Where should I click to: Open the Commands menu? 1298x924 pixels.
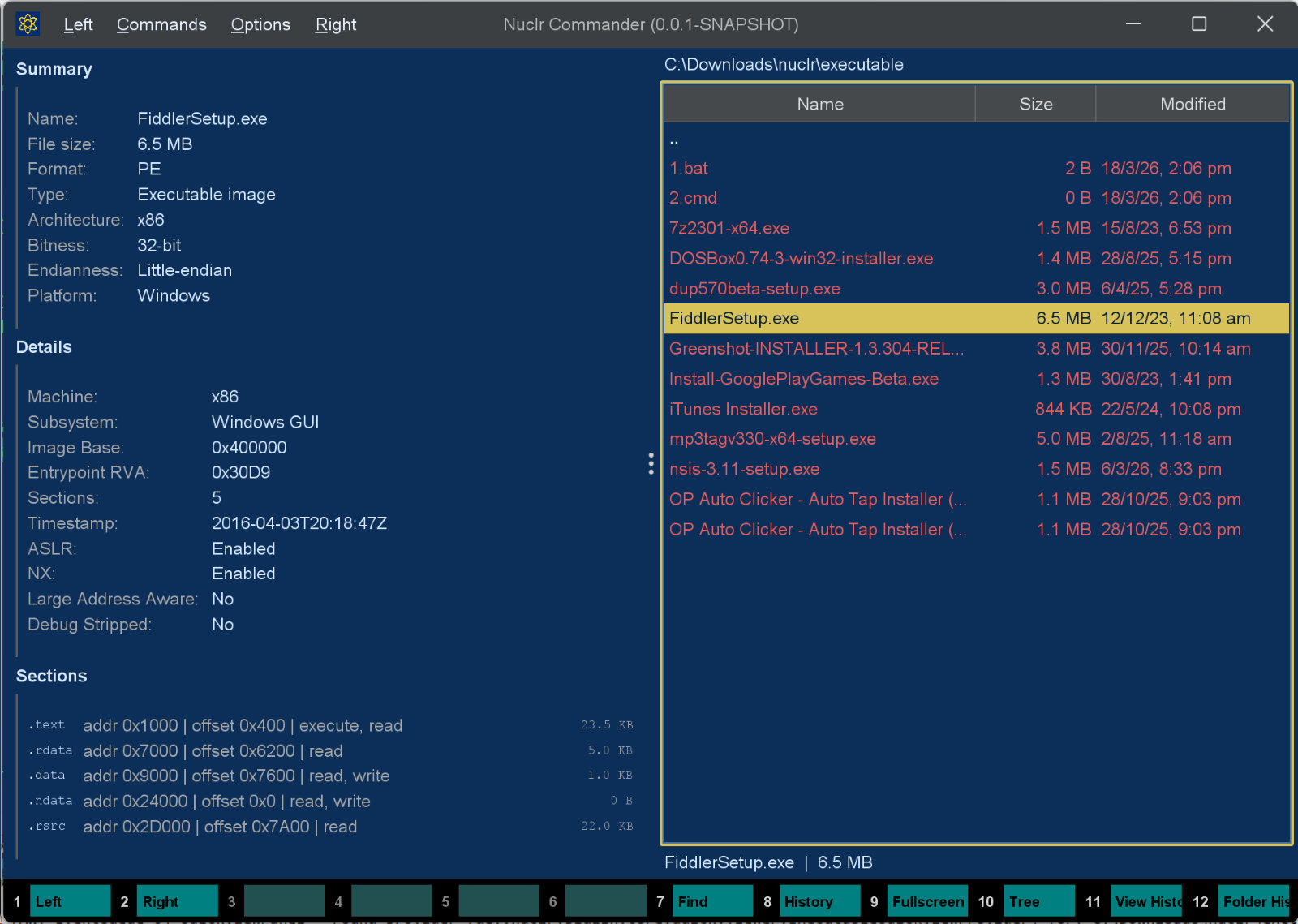click(161, 24)
